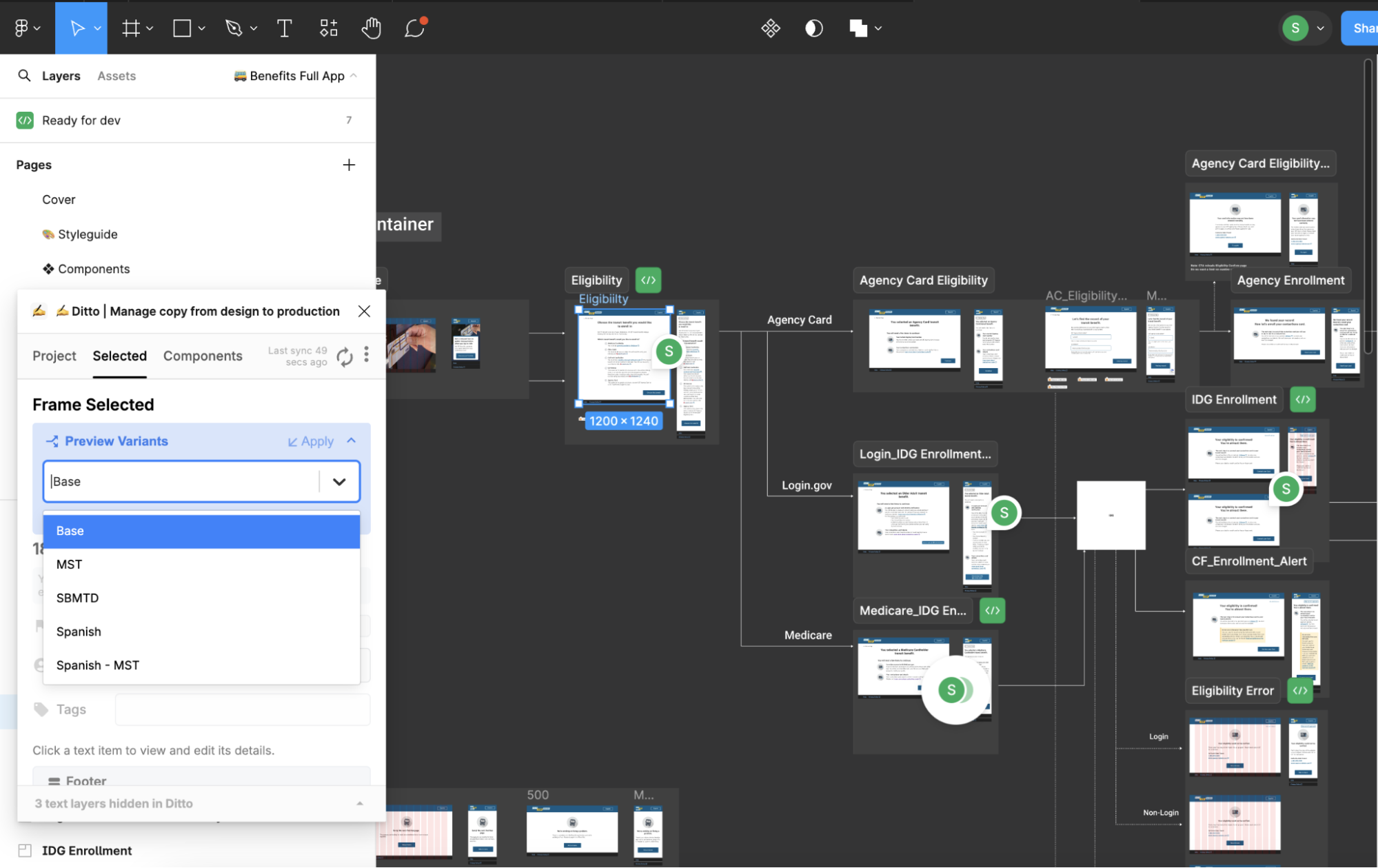
Task: Click the search icon in the Layers panel
Action: (24, 76)
